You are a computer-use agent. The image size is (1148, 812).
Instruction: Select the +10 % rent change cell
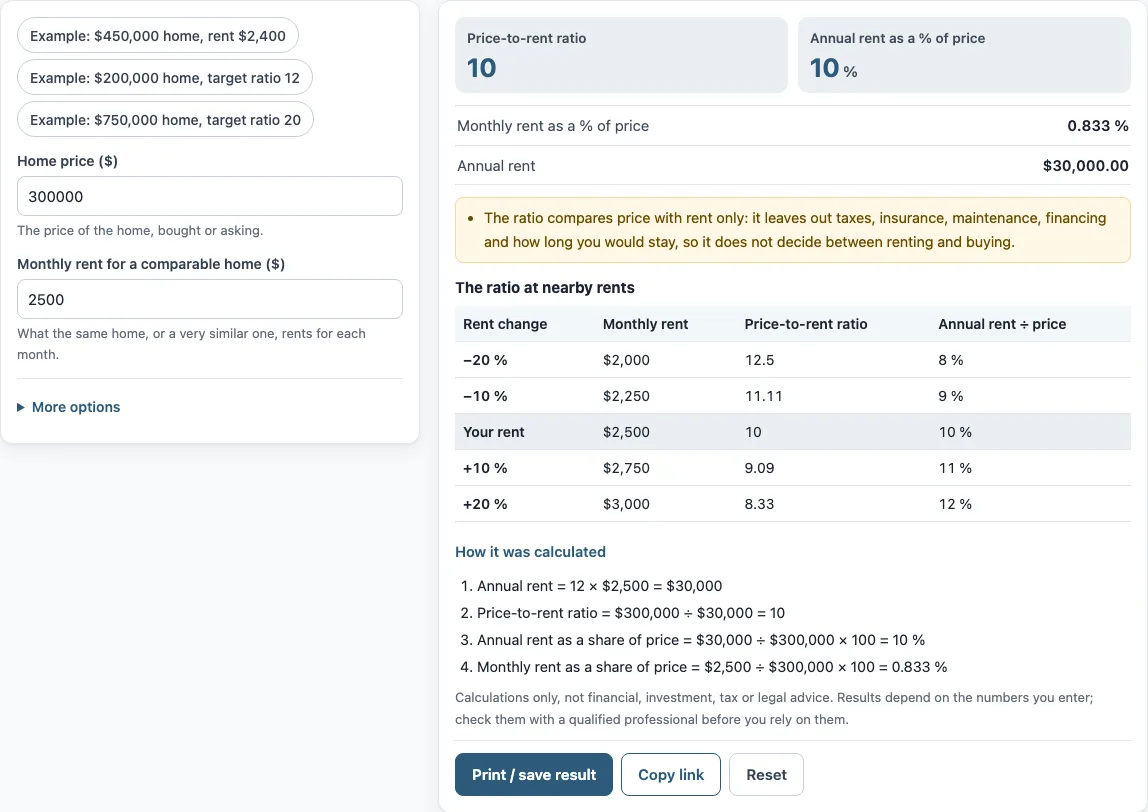coord(485,468)
